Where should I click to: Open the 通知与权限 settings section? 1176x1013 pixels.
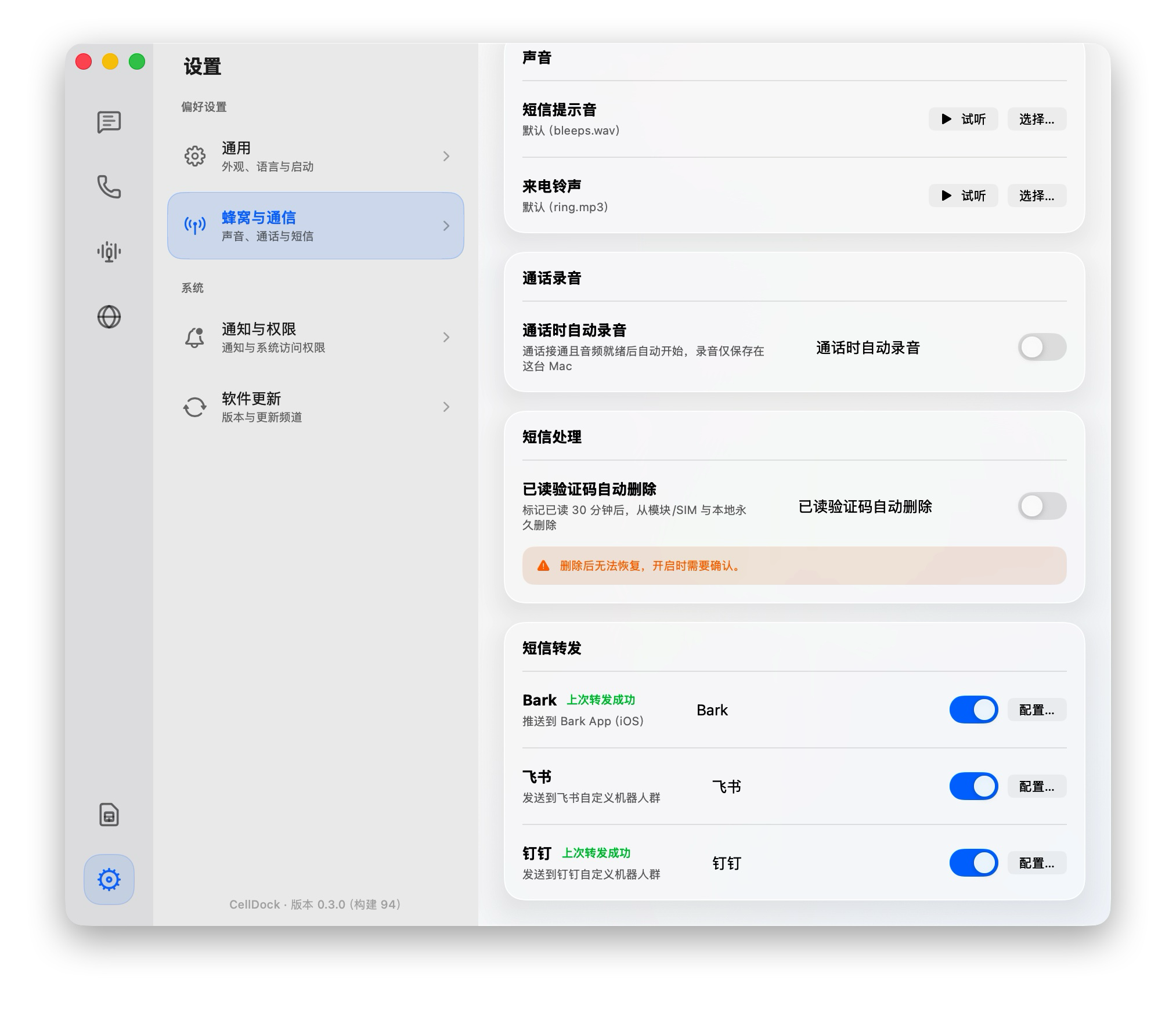(316, 337)
